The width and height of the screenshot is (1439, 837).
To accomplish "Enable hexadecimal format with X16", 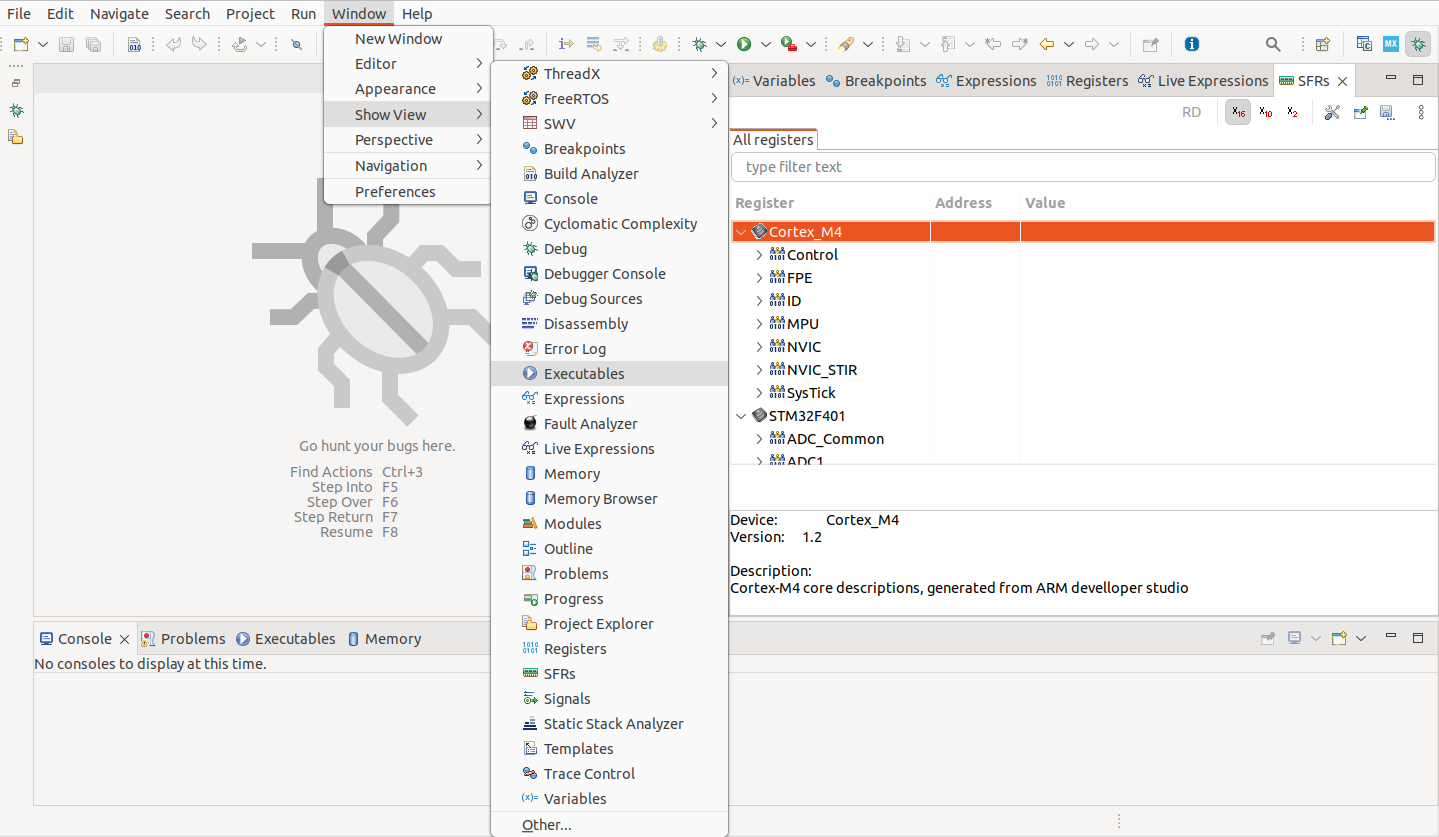I will pos(1237,112).
